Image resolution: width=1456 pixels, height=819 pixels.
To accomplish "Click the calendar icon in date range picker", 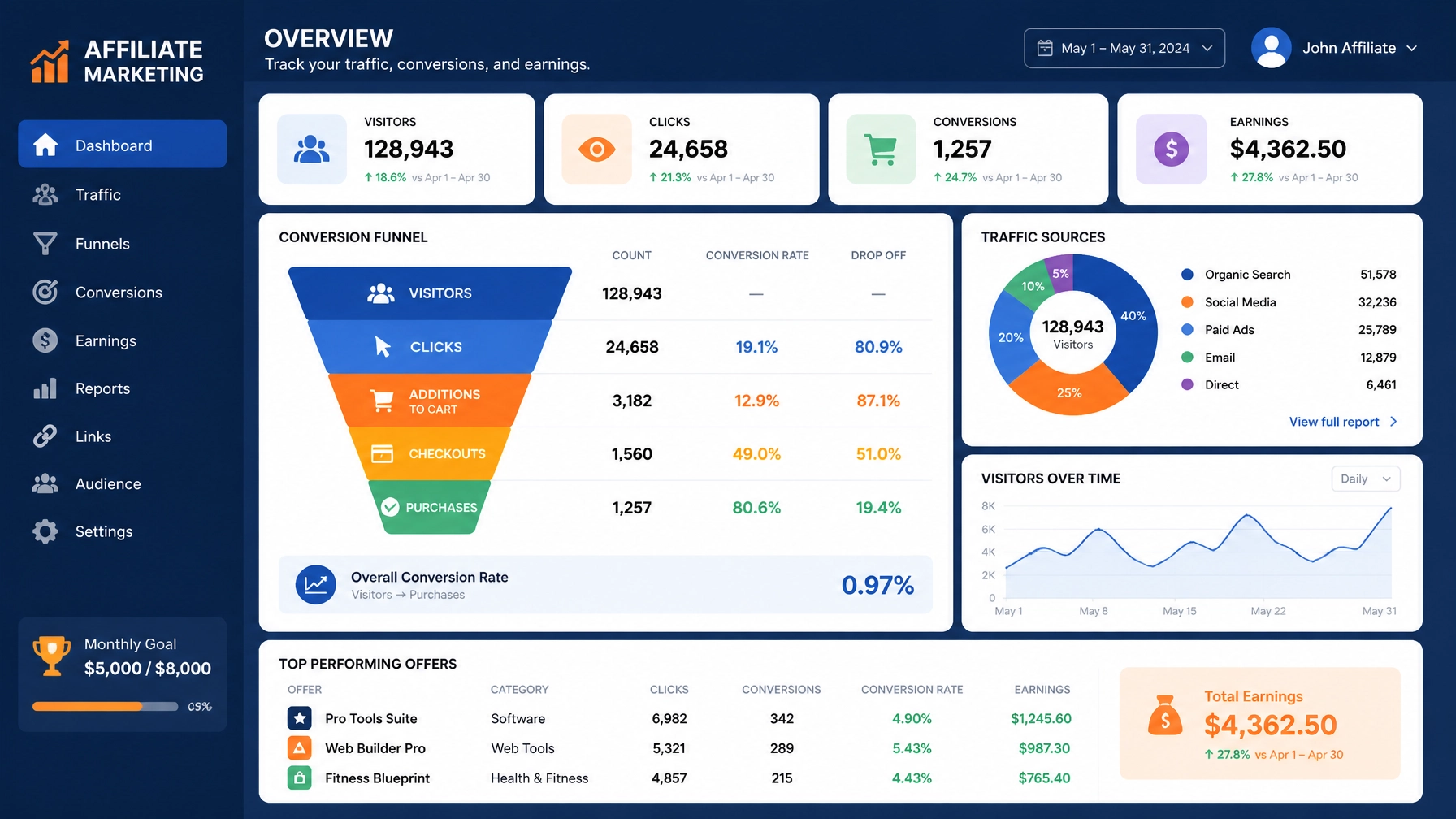I will 1045,49.
